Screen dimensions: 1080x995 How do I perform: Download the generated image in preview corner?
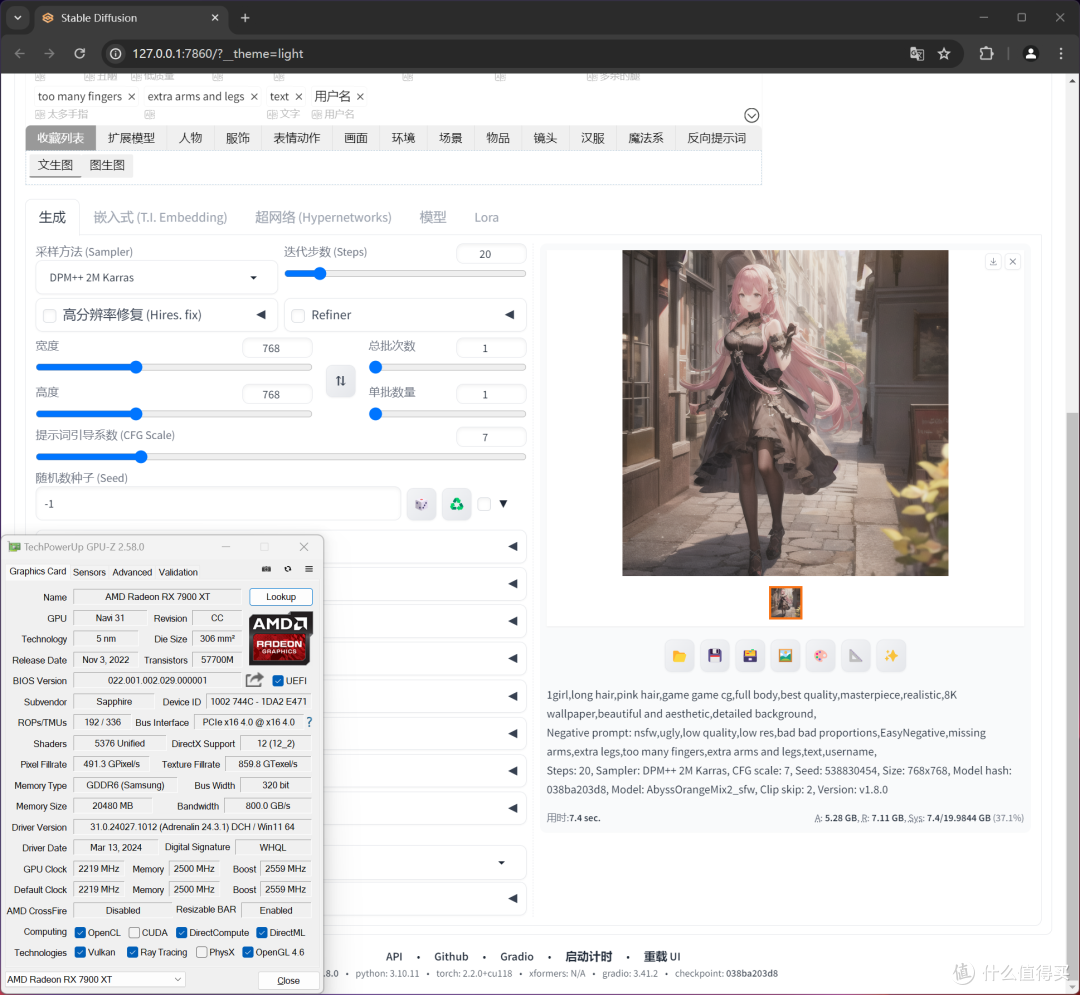(x=993, y=262)
